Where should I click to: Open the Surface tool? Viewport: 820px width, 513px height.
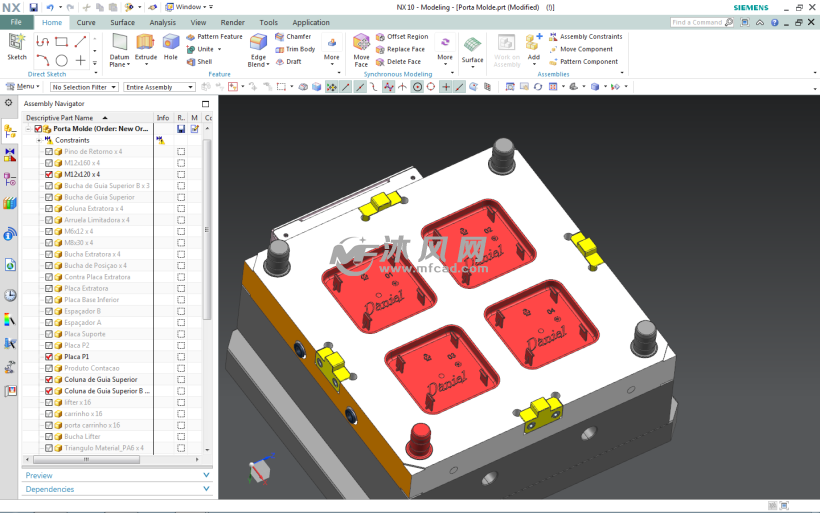(472, 48)
